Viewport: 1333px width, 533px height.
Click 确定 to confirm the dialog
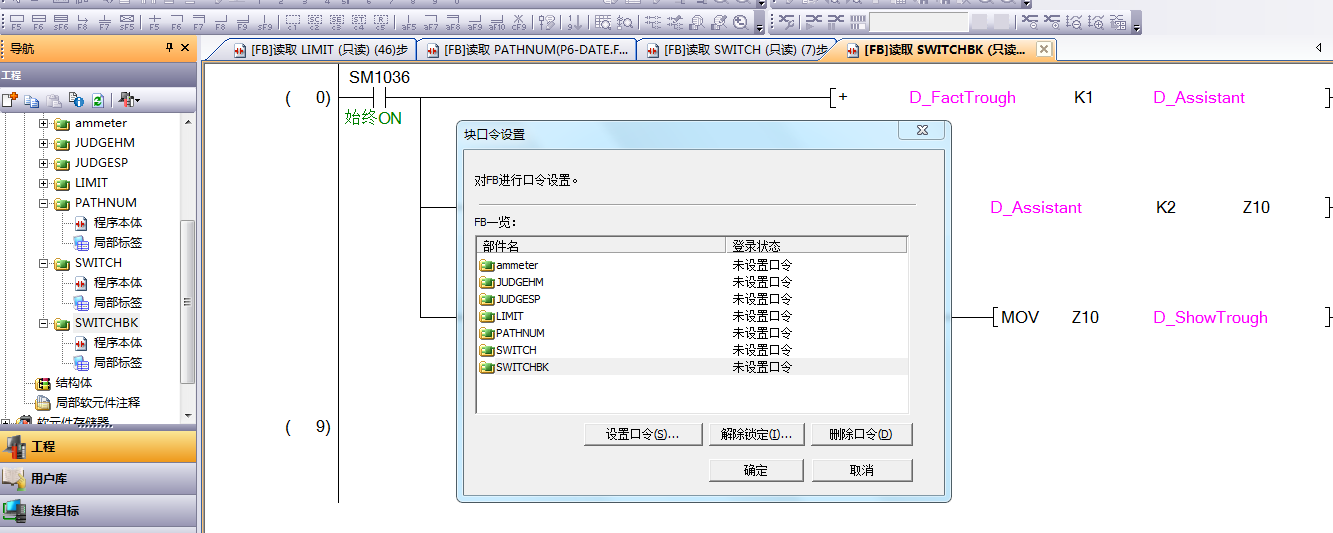tap(756, 470)
